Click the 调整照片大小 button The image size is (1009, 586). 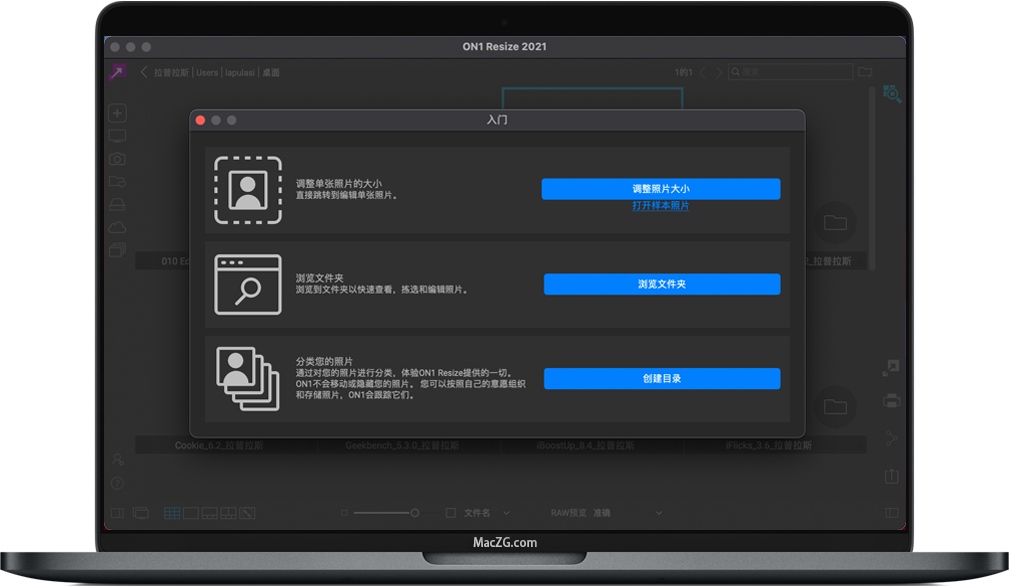coord(661,188)
